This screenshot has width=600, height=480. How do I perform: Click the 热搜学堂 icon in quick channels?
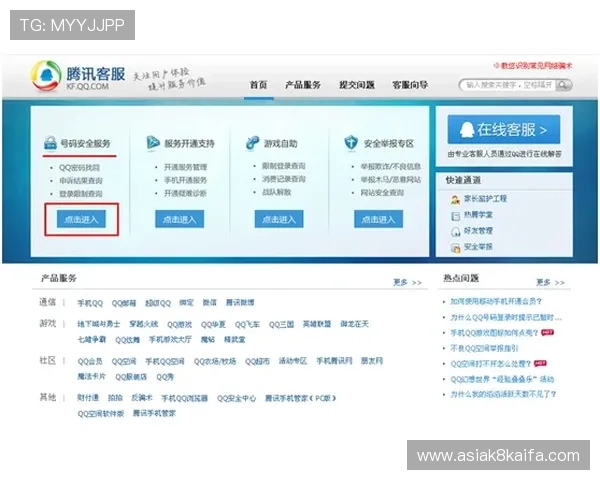tap(455, 216)
